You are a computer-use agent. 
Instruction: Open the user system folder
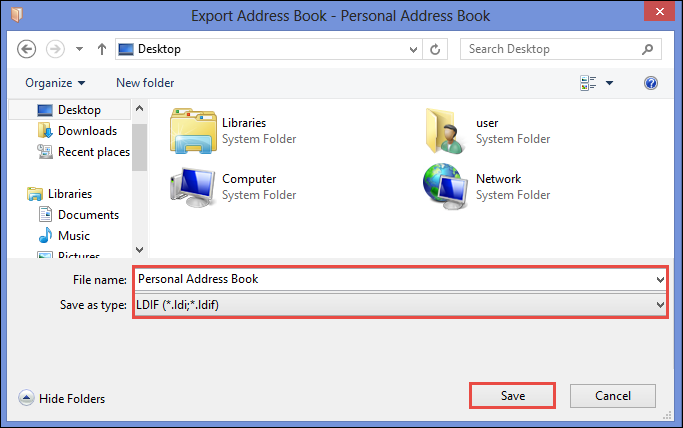point(488,131)
